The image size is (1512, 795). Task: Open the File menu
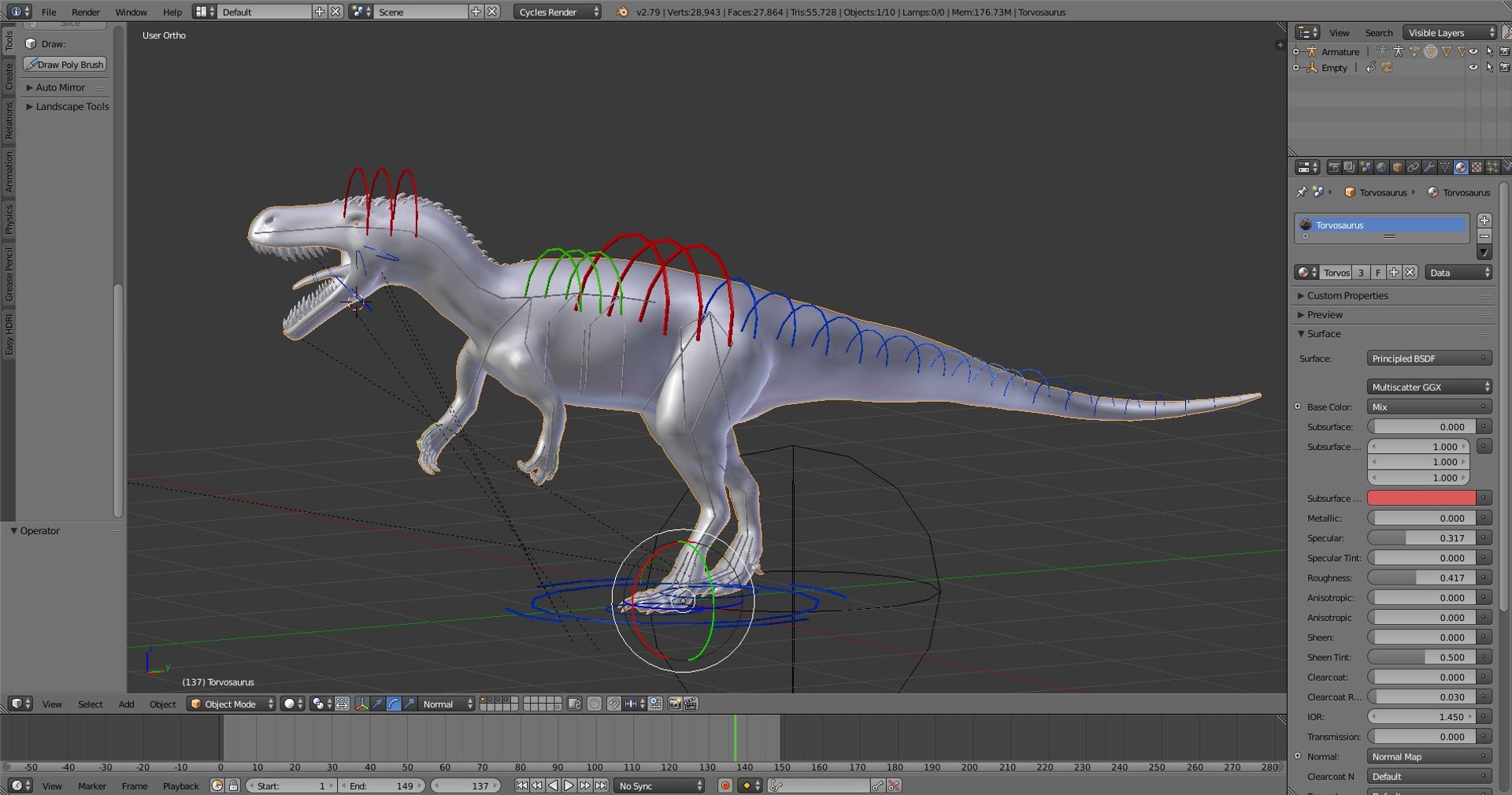tap(49, 12)
